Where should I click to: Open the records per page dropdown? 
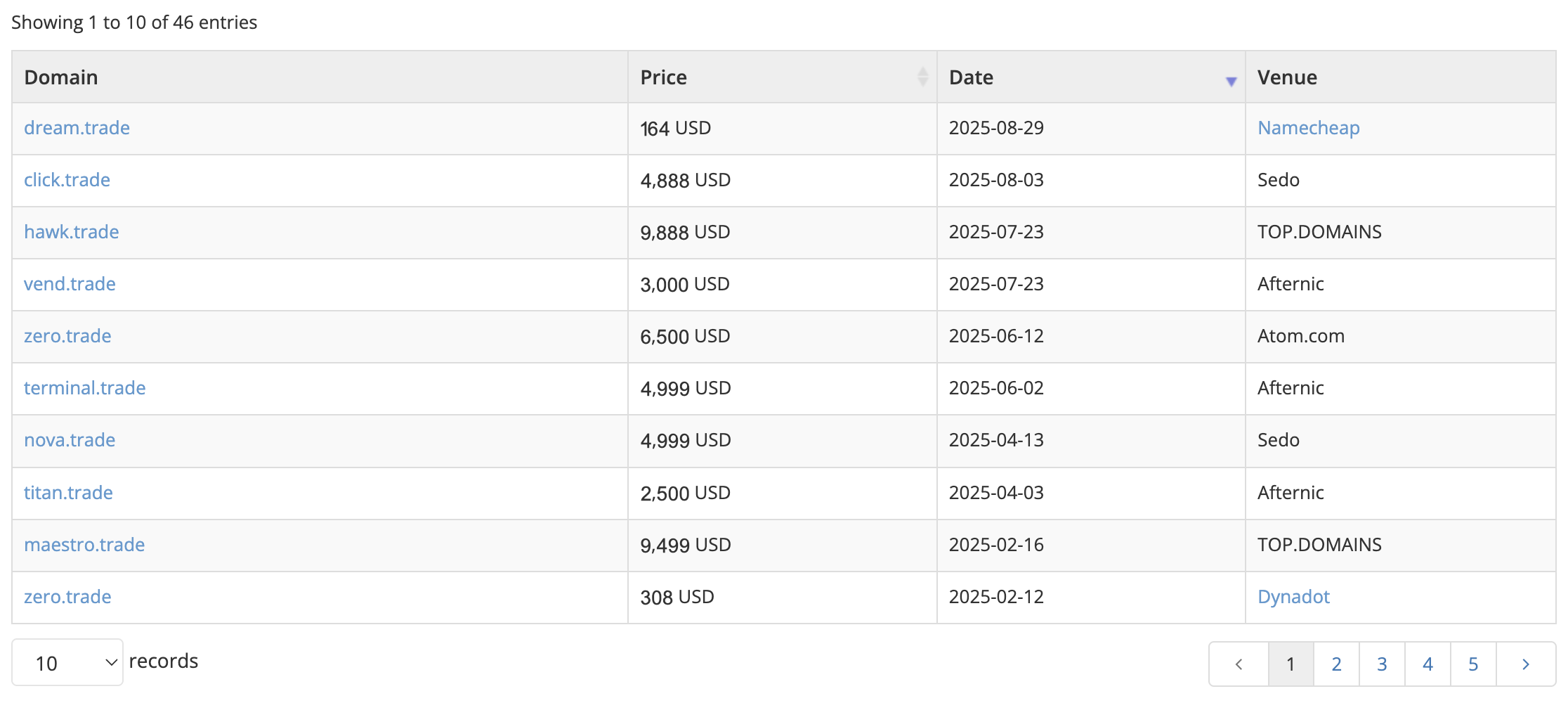pyautogui.click(x=67, y=663)
